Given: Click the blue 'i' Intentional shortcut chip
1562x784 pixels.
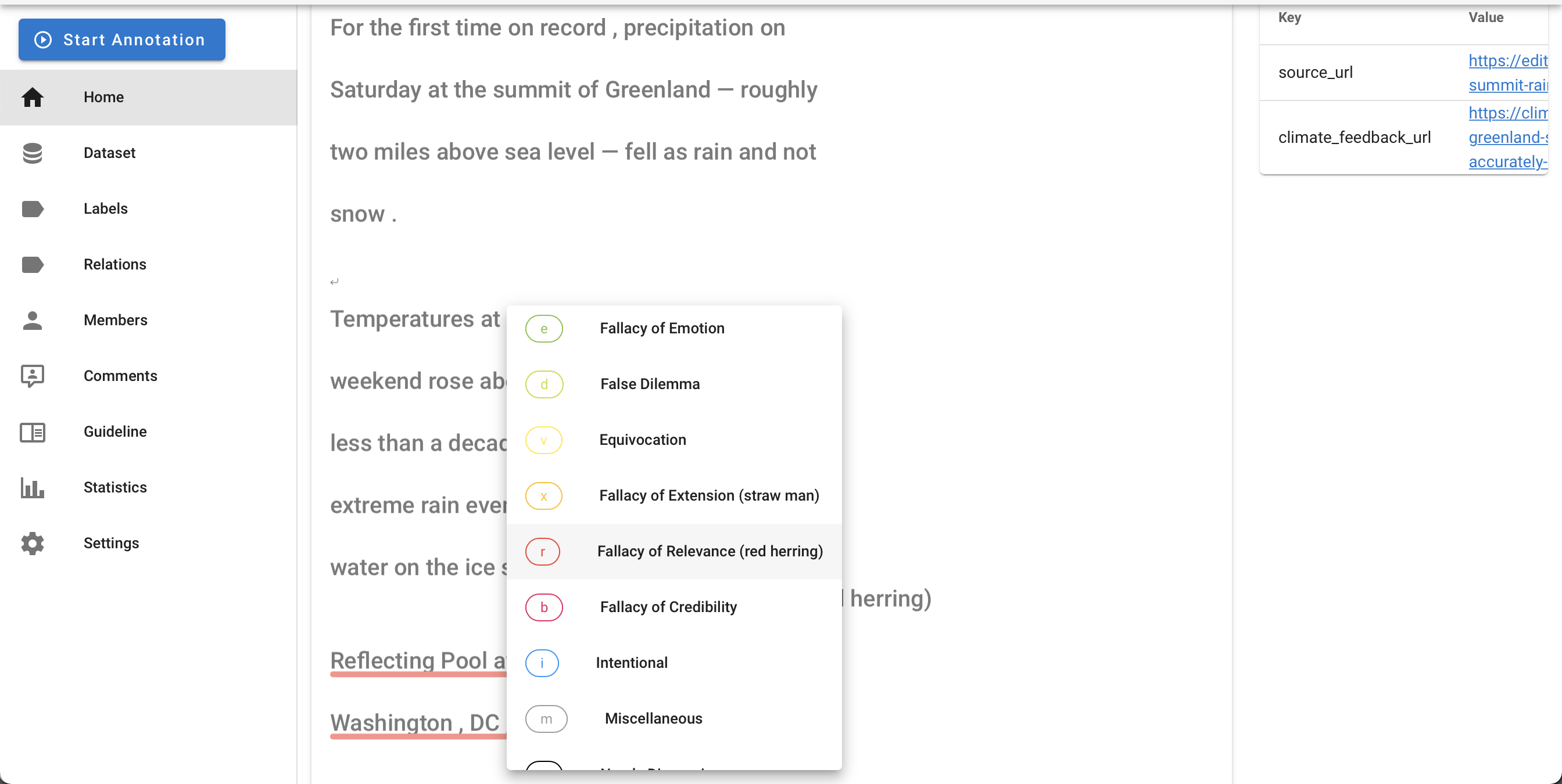Looking at the screenshot, I should point(542,663).
